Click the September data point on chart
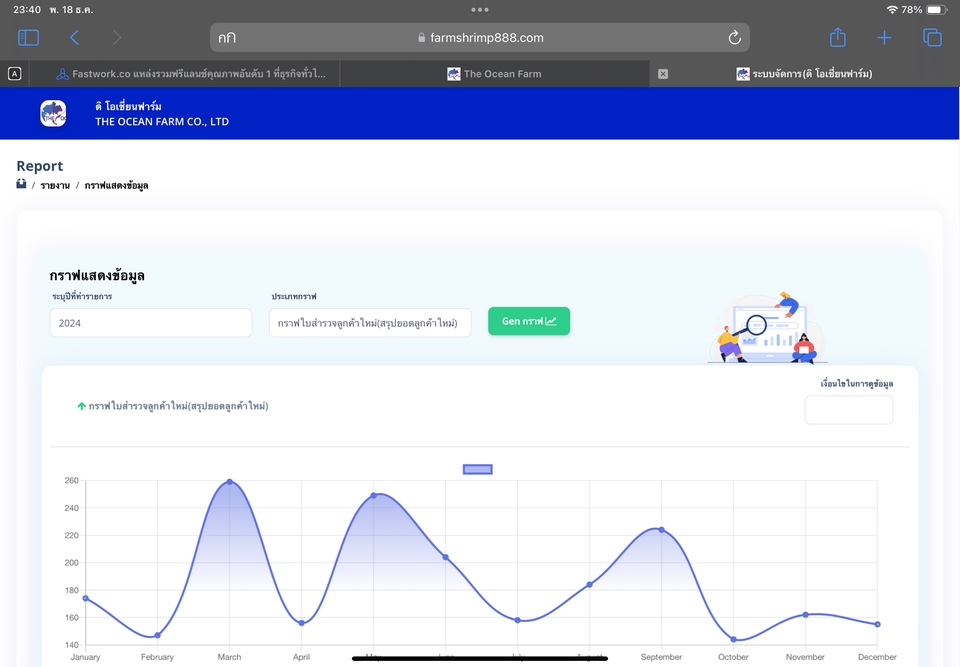This screenshot has width=960, height=667. click(x=661, y=530)
